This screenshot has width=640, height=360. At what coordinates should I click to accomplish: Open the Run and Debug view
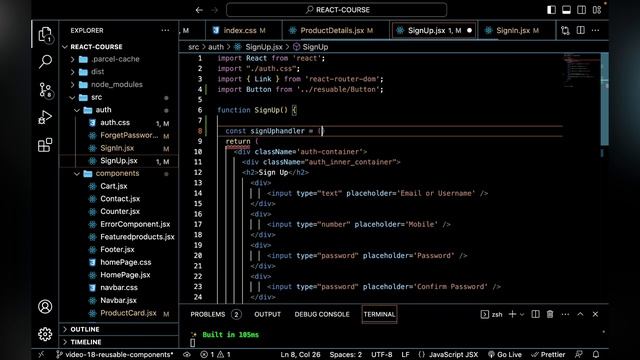45,118
